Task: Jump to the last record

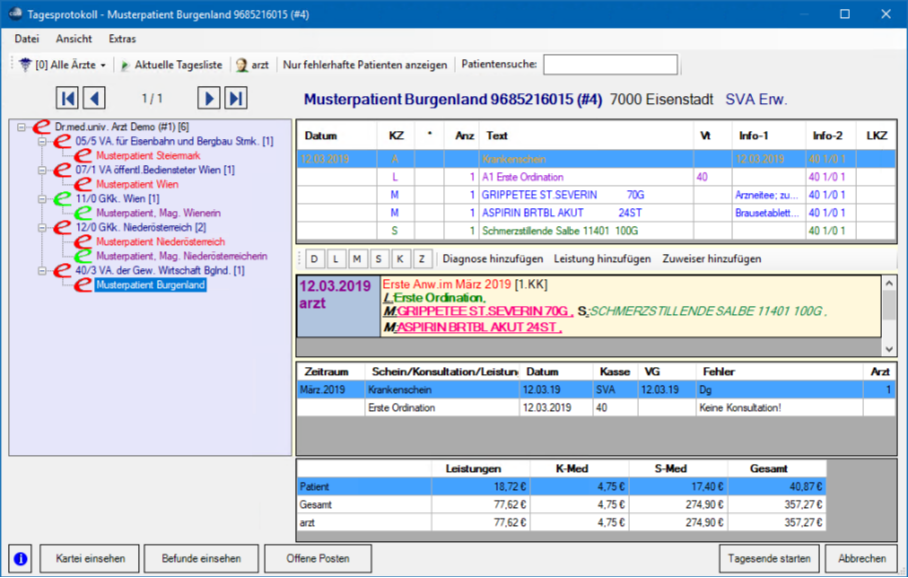Action: 236,98
